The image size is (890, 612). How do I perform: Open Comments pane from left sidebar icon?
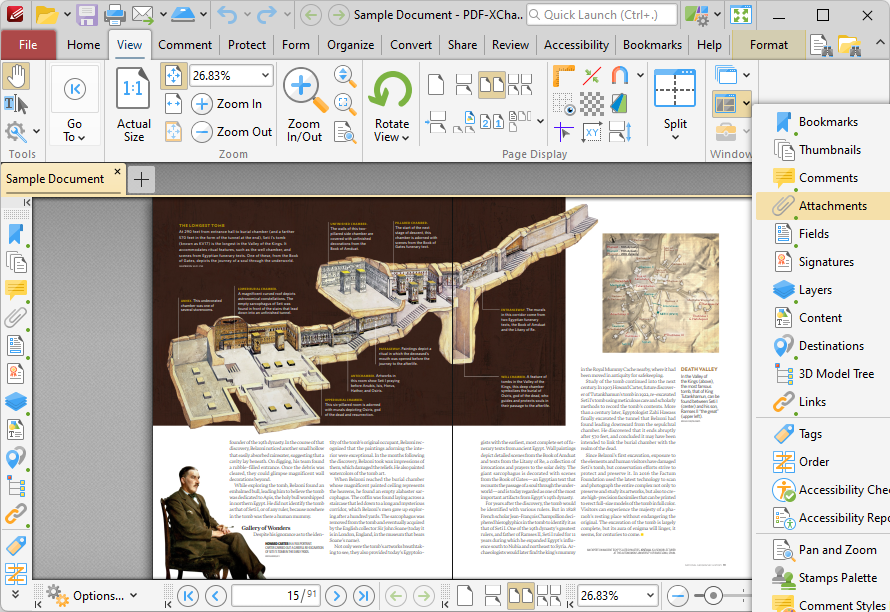tap(16, 290)
